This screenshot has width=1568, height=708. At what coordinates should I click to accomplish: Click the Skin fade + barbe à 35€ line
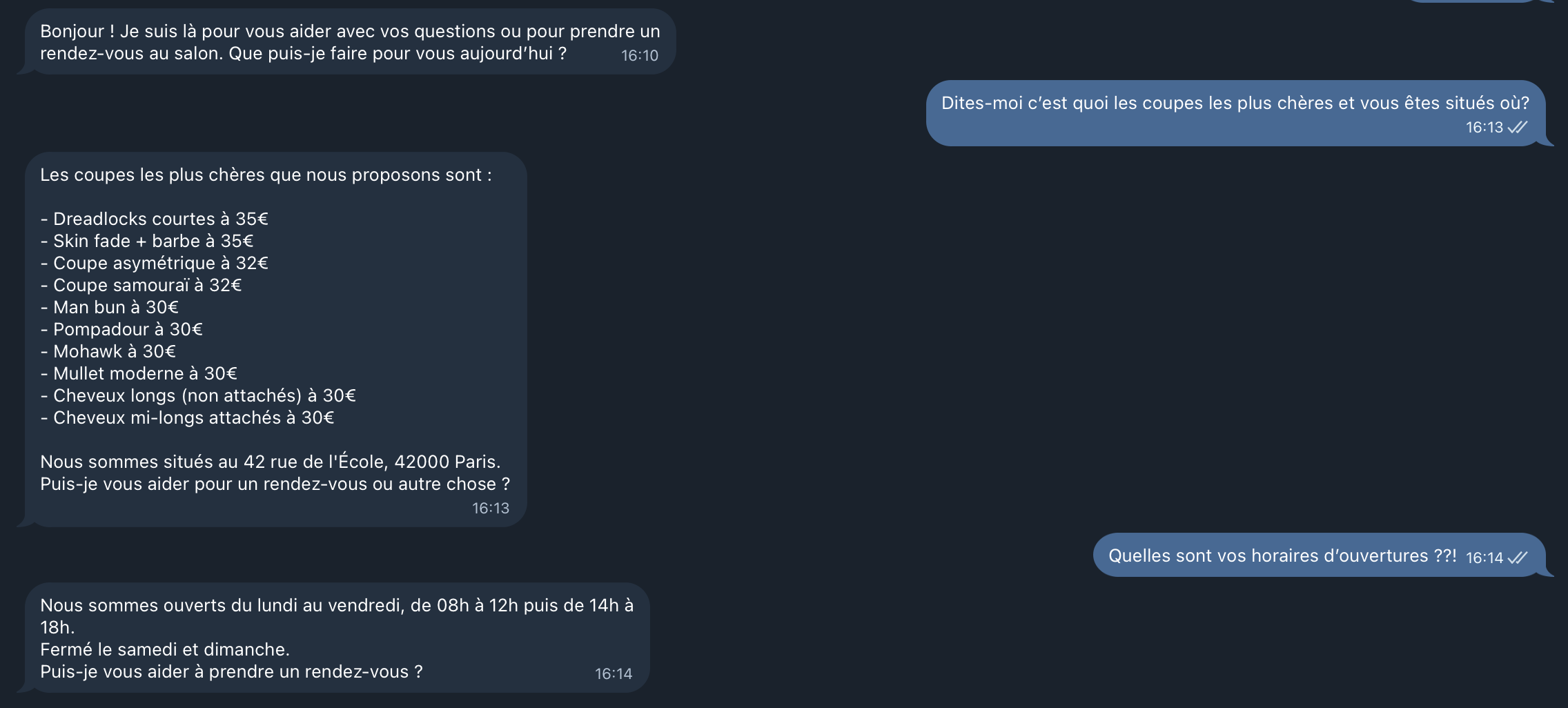click(146, 241)
